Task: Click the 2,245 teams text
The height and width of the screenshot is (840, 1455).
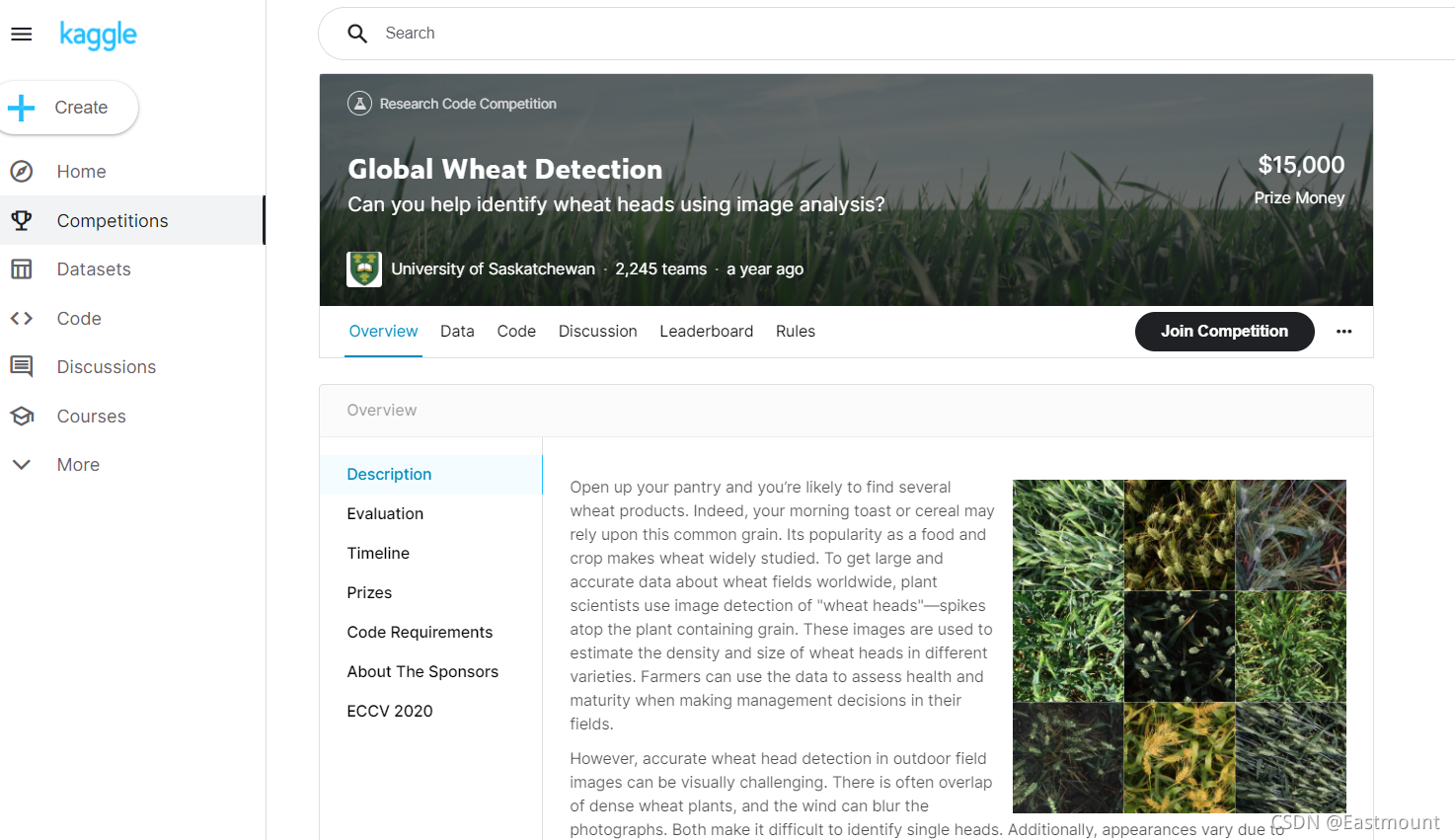Action: pyautogui.click(x=660, y=269)
